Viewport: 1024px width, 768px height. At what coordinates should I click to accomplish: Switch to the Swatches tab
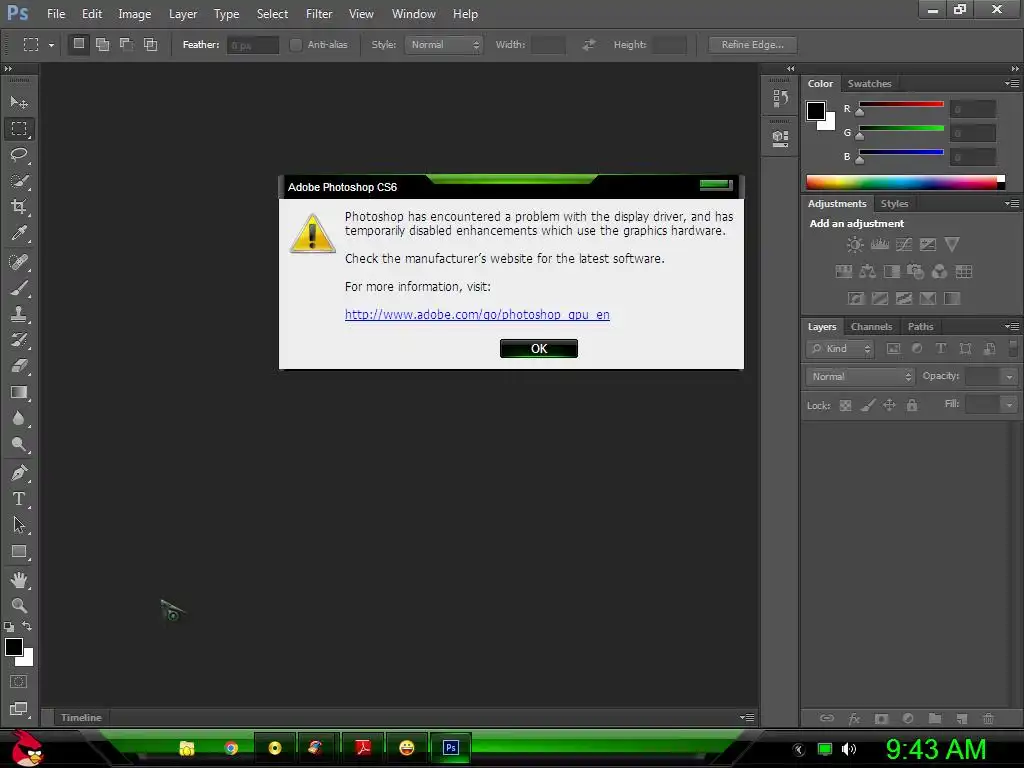tap(869, 84)
